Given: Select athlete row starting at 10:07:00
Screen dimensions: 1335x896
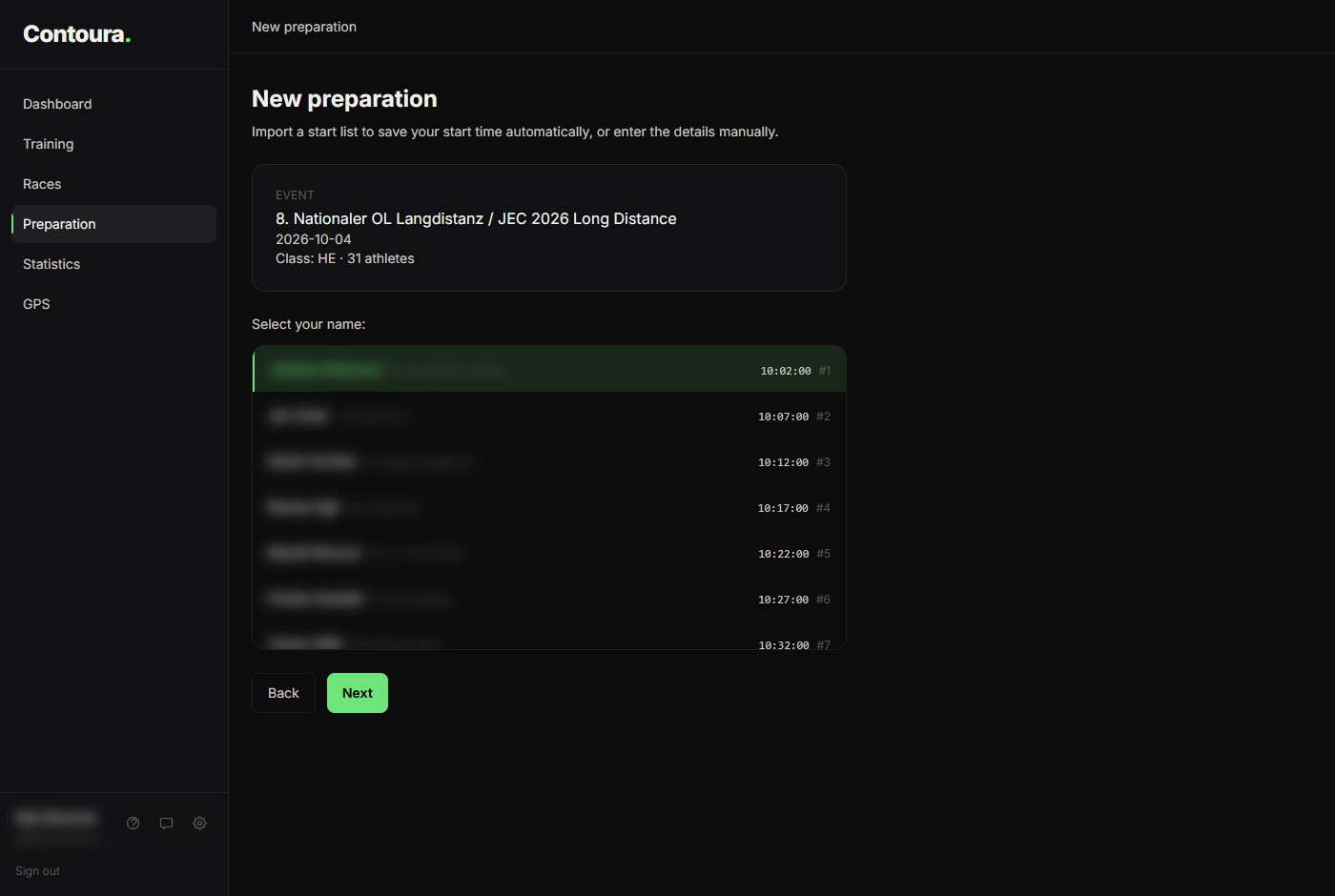Looking at the screenshot, I should point(549,416).
